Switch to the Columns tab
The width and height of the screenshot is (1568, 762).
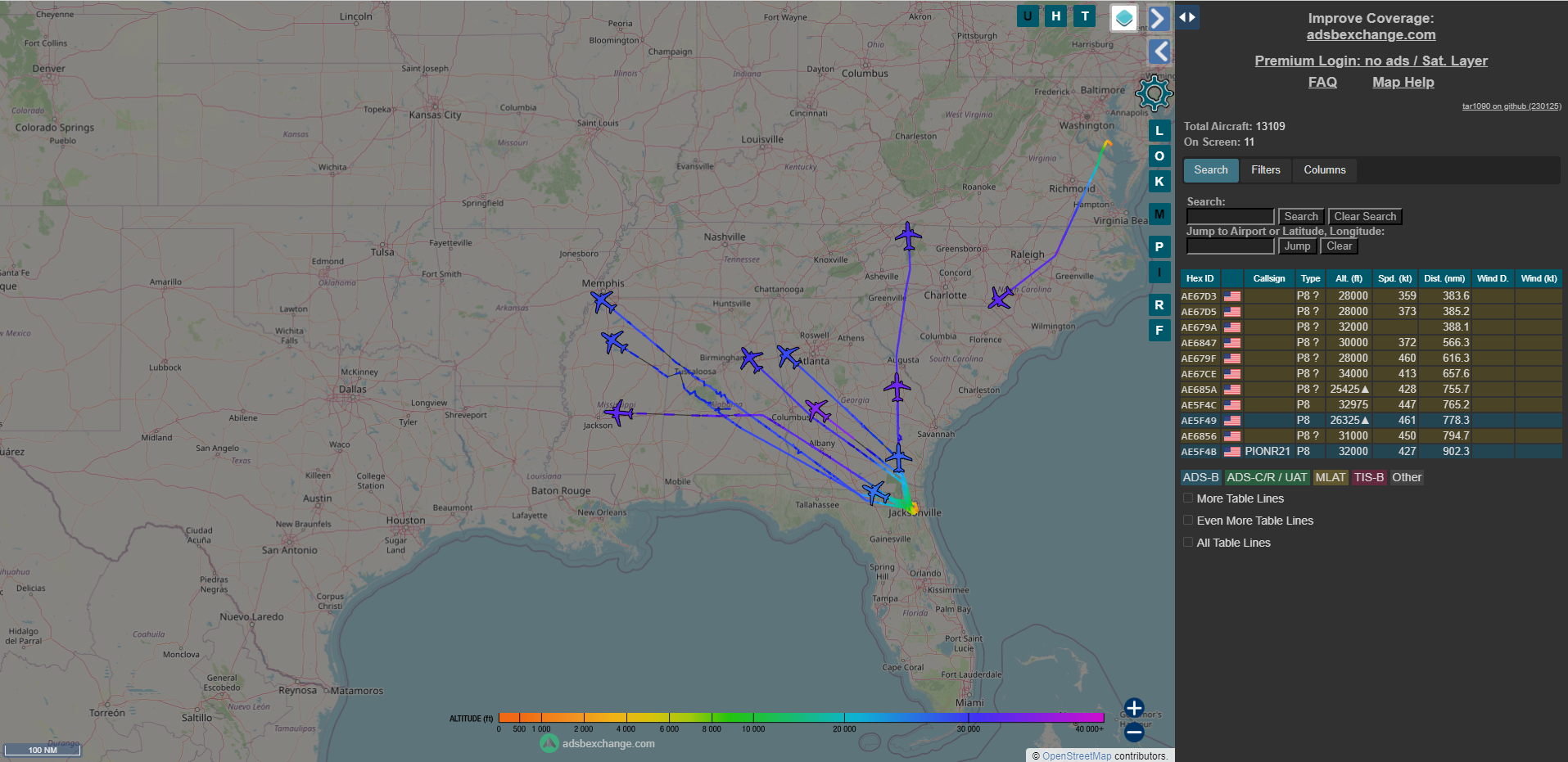pyautogui.click(x=1325, y=170)
